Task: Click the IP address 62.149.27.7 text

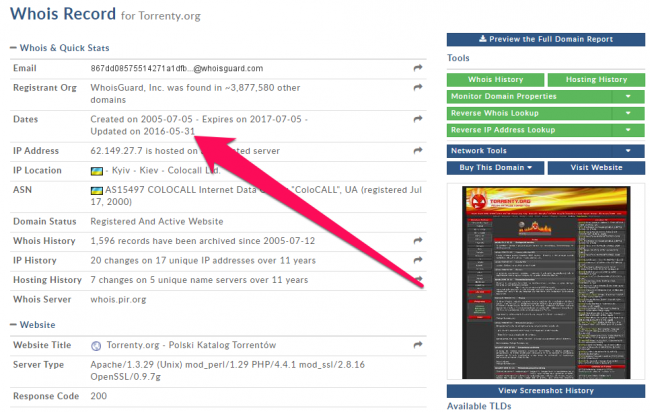Action: 116,151
